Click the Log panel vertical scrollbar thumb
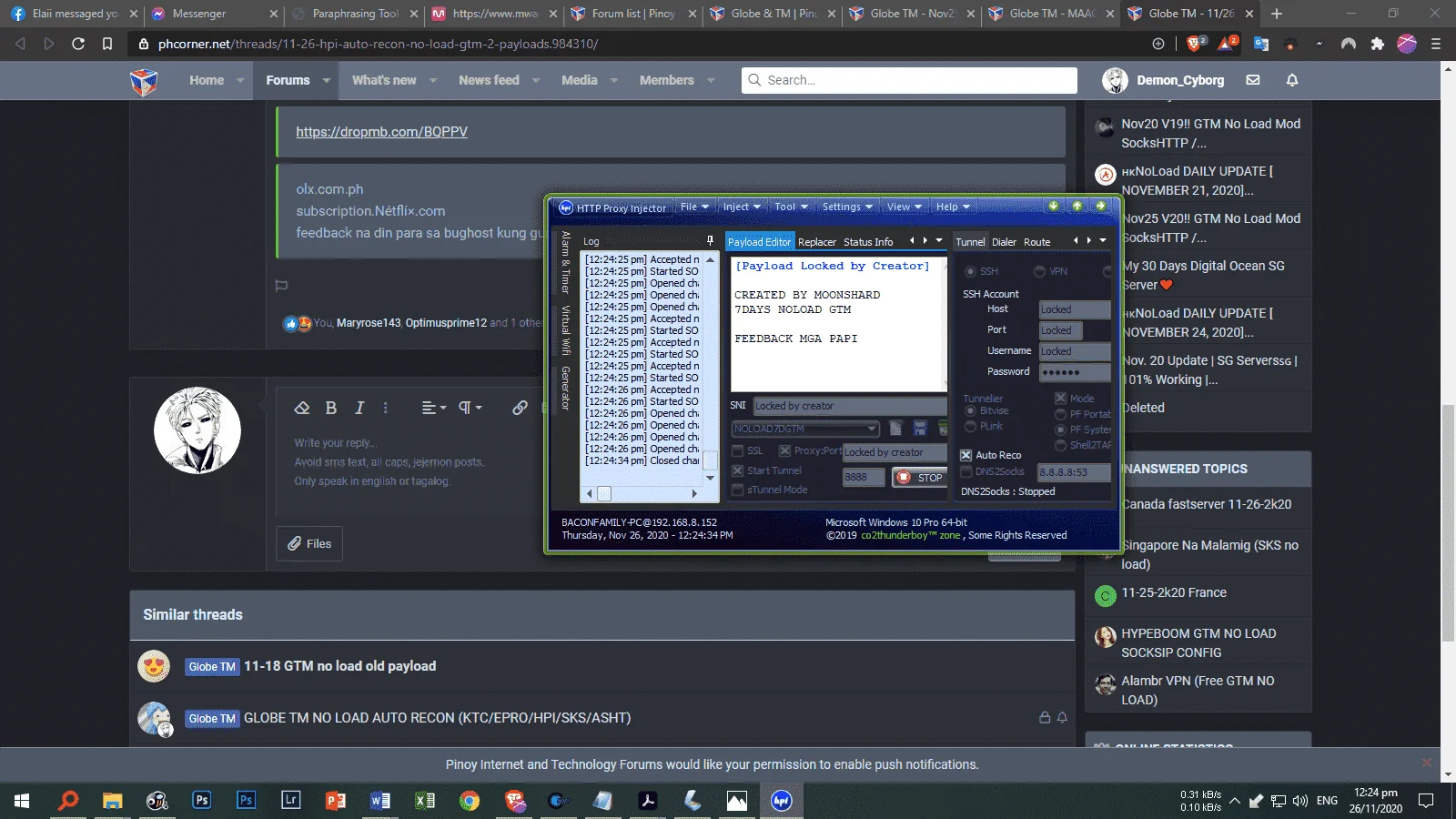This screenshot has width=1456, height=819. [x=711, y=460]
